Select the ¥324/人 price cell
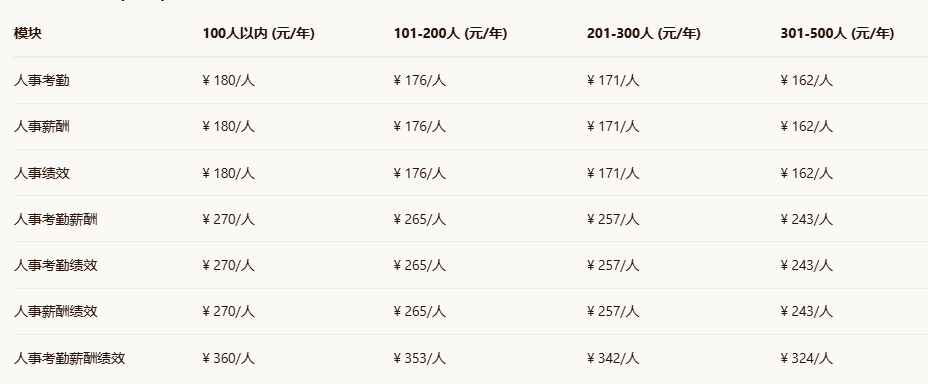Viewport: 928px width, 384px height. coord(807,359)
